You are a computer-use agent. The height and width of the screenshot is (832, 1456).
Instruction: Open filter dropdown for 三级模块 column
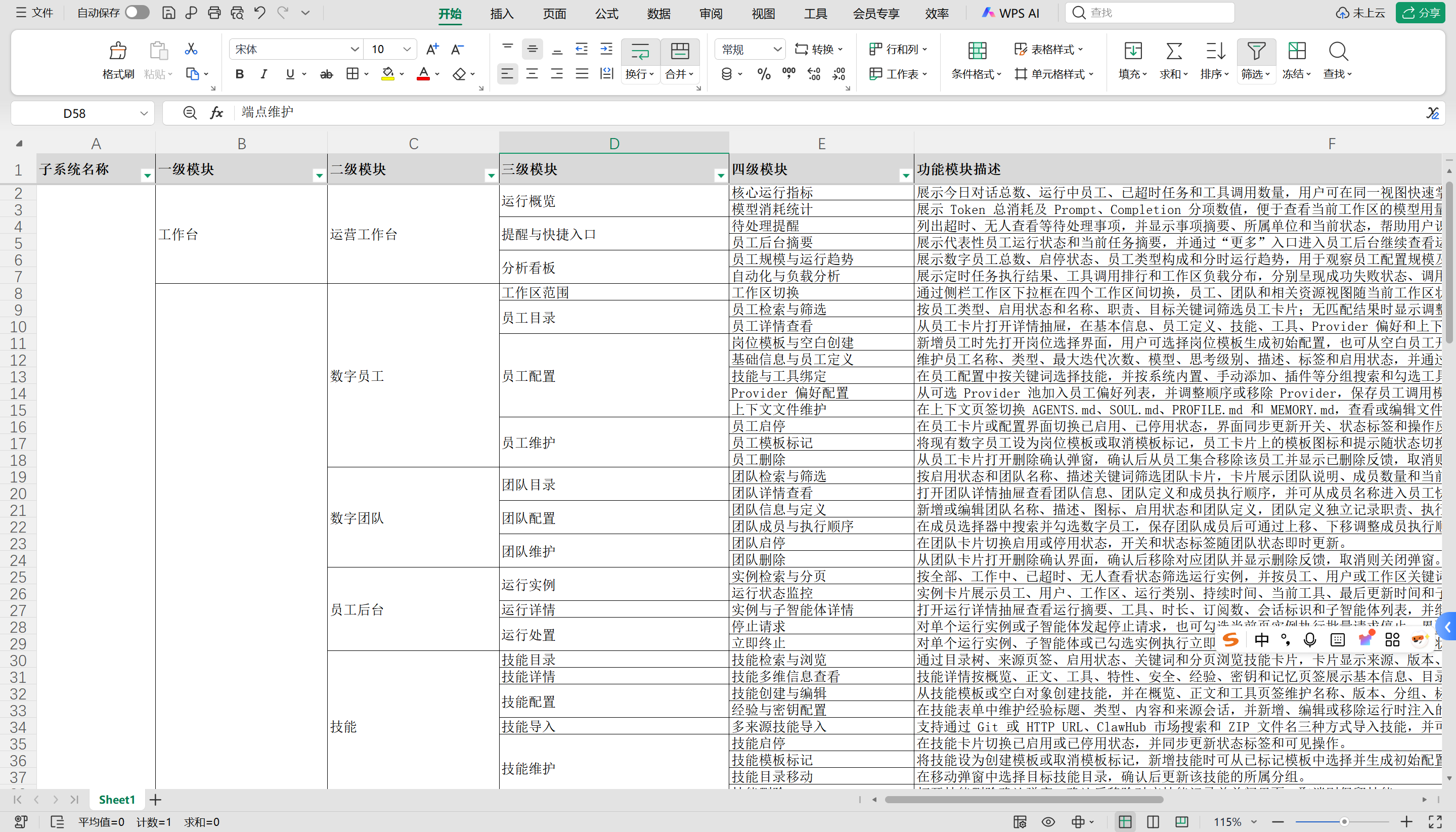coord(720,176)
